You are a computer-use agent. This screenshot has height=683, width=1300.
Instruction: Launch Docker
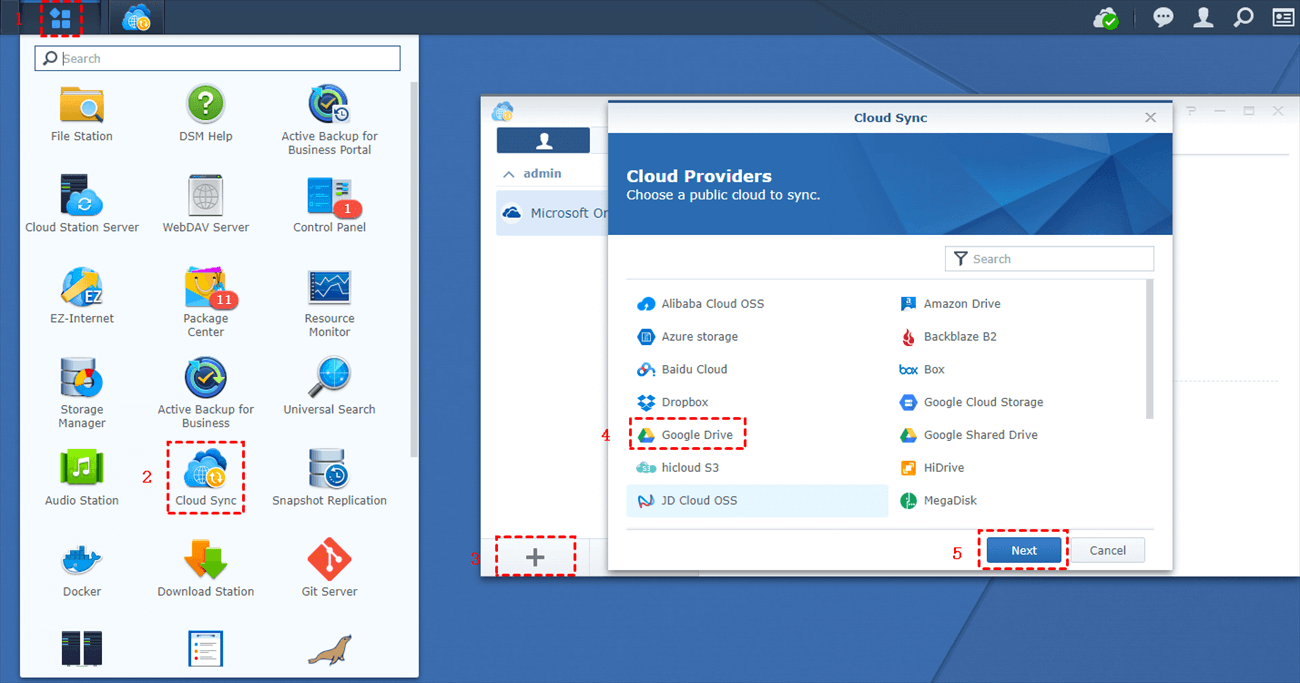pos(82,568)
